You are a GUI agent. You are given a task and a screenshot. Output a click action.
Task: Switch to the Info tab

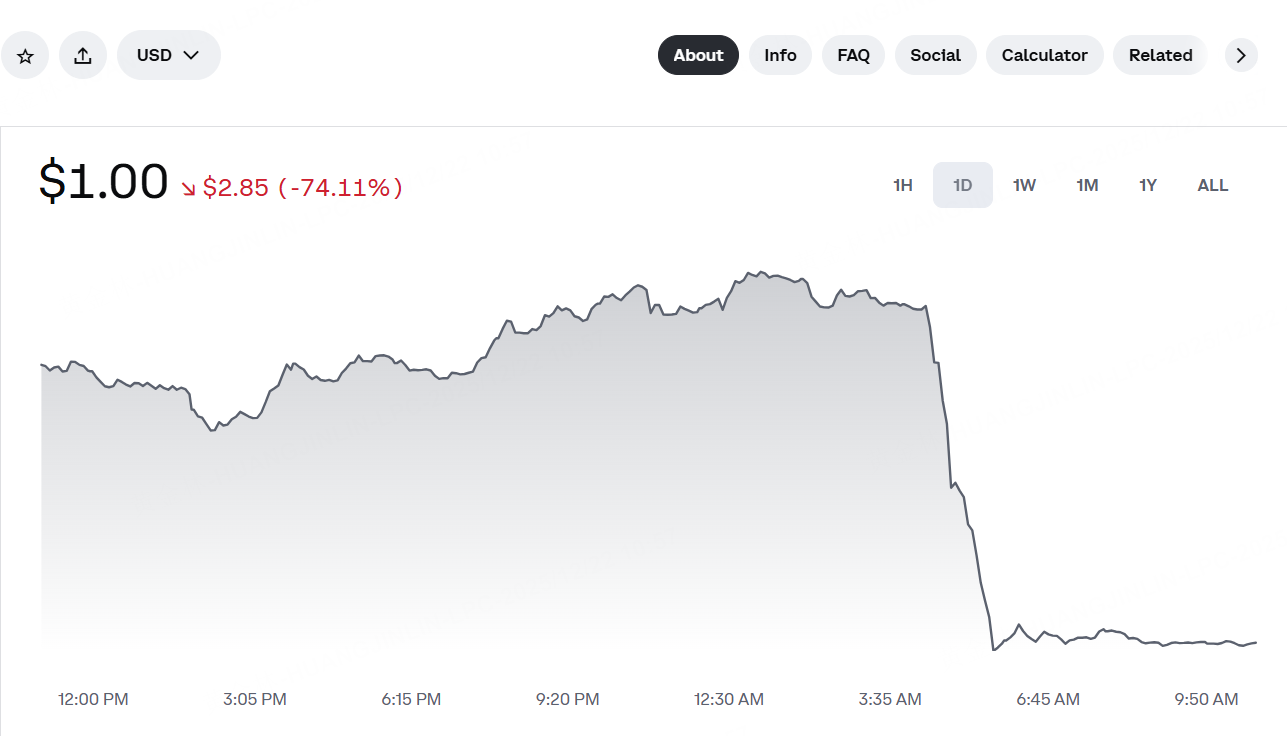coord(780,55)
